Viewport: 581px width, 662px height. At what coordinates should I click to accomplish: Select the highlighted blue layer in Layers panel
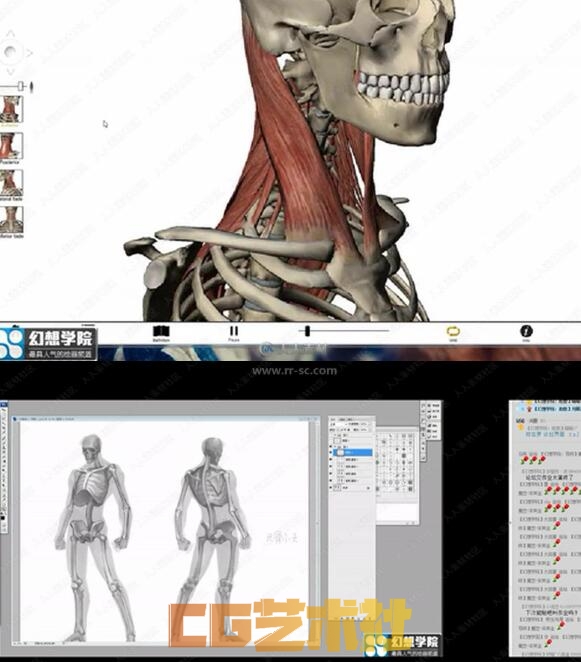[x=353, y=452]
